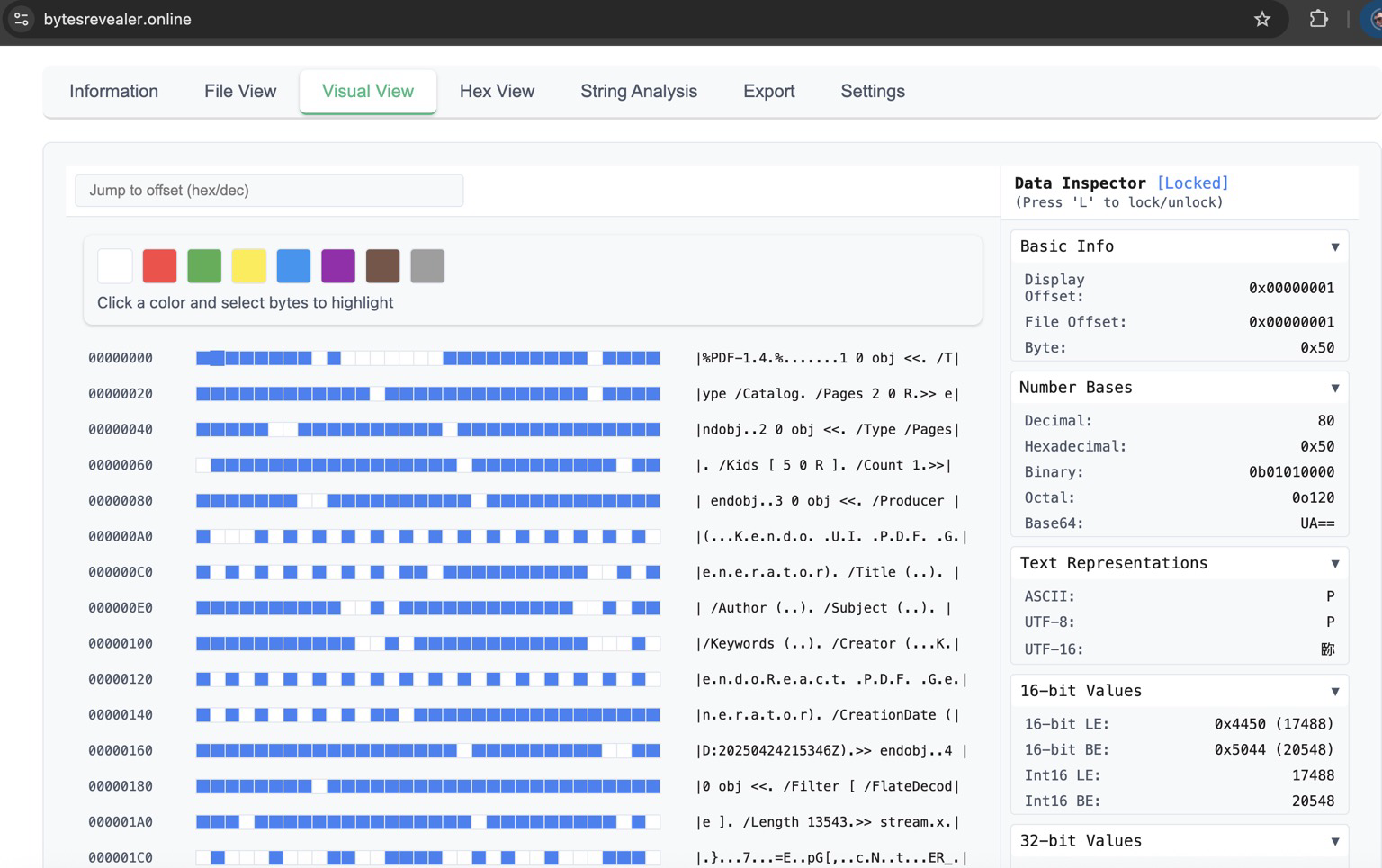Click offset label 00000000
The image size is (1382, 868).
tap(121, 358)
